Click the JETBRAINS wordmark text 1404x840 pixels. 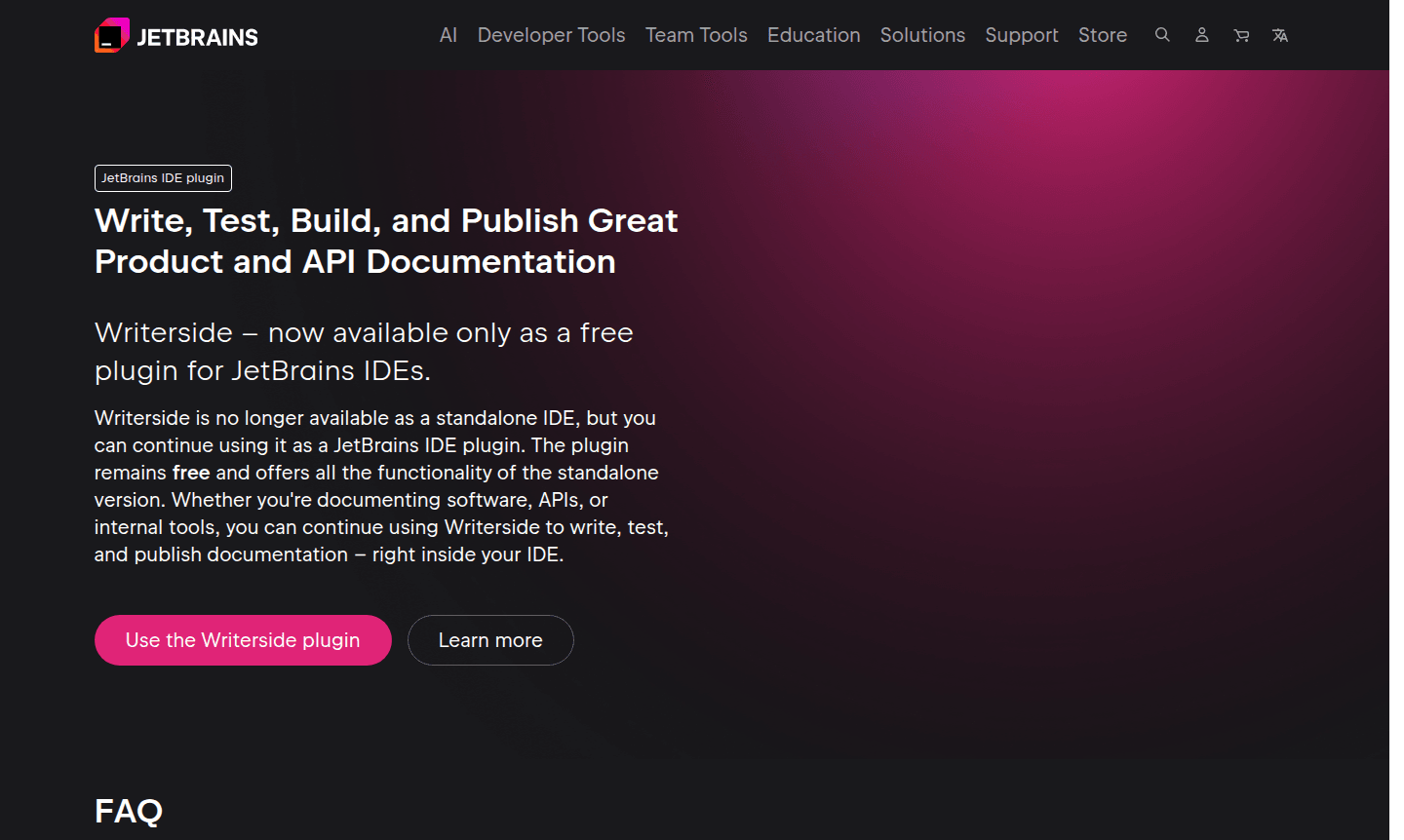click(x=197, y=37)
